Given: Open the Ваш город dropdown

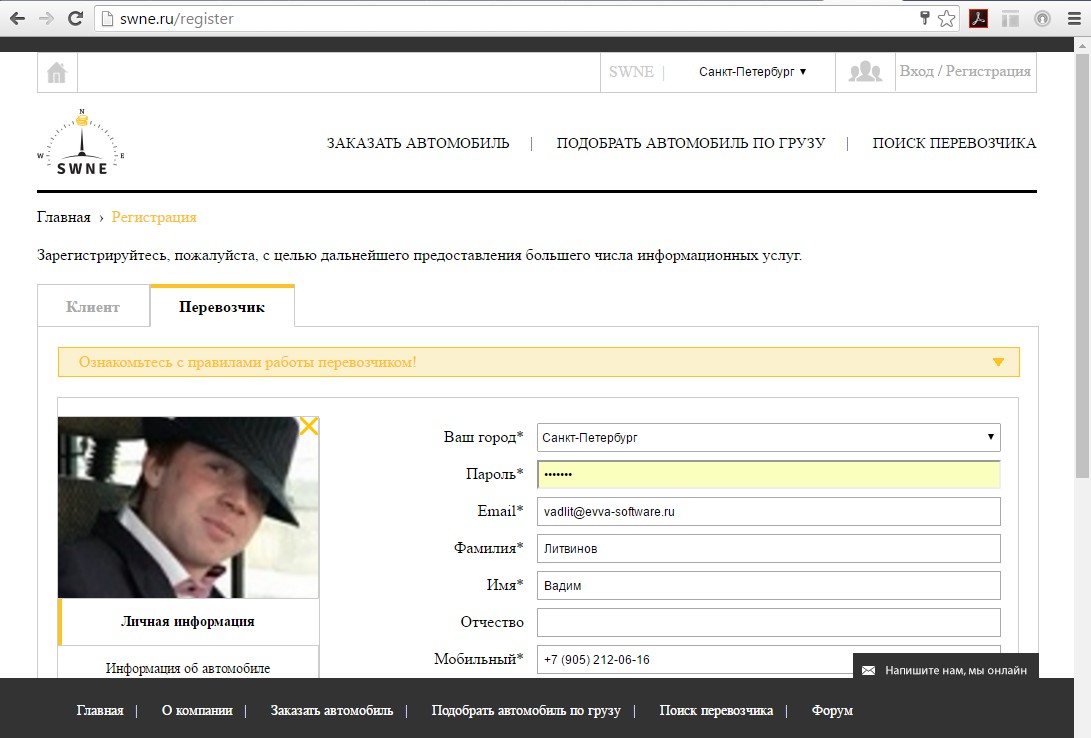Looking at the screenshot, I should 769,438.
